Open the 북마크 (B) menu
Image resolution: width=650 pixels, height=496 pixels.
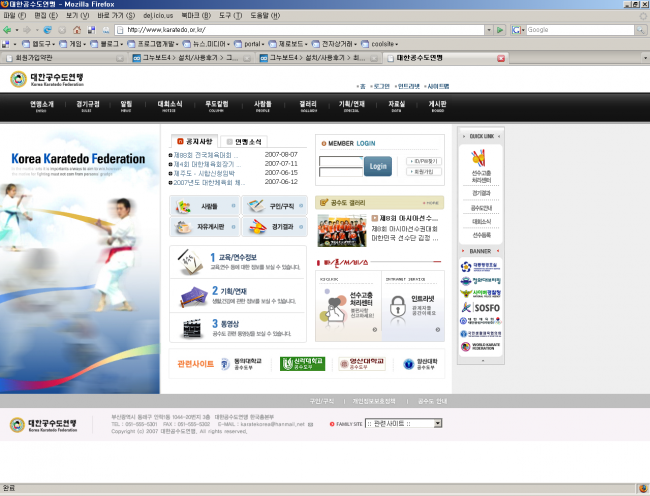[196, 15]
